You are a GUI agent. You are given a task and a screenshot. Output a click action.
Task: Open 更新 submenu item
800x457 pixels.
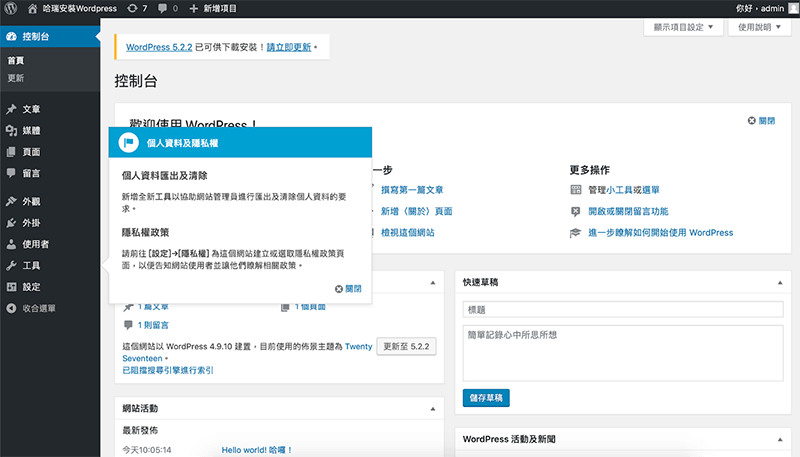click(x=16, y=78)
